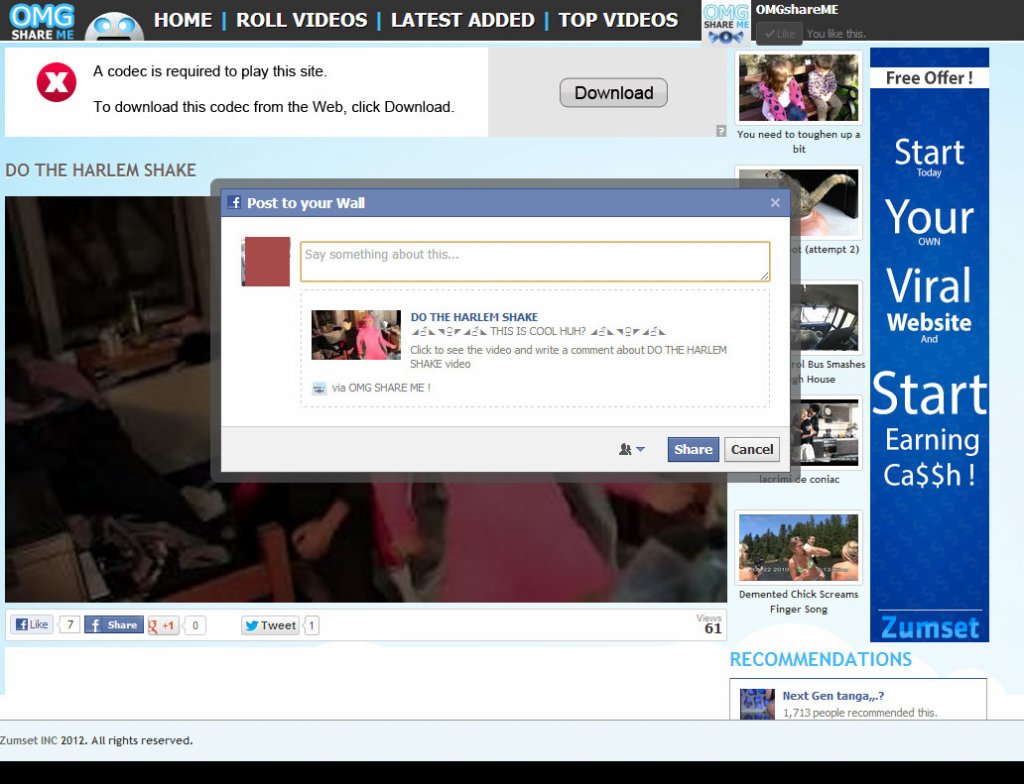Click the Tweet button
1024x784 pixels.
tap(270, 625)
